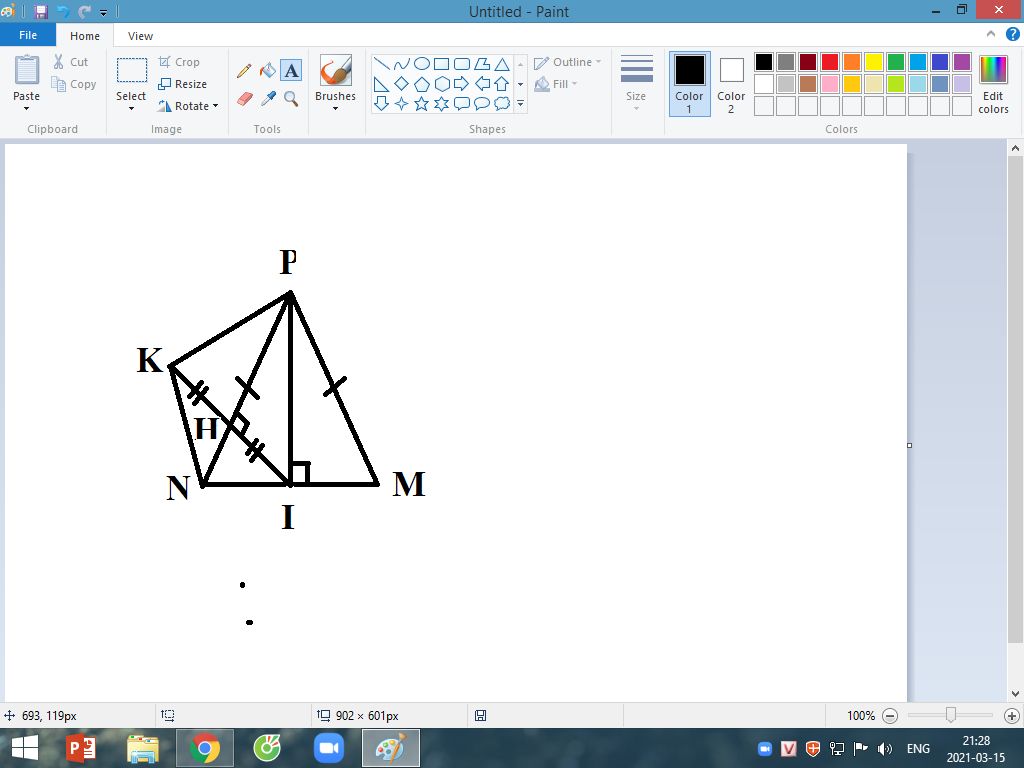Choose the Triangle shape
The image size is (1024, 768).
[x=502, y=64]
